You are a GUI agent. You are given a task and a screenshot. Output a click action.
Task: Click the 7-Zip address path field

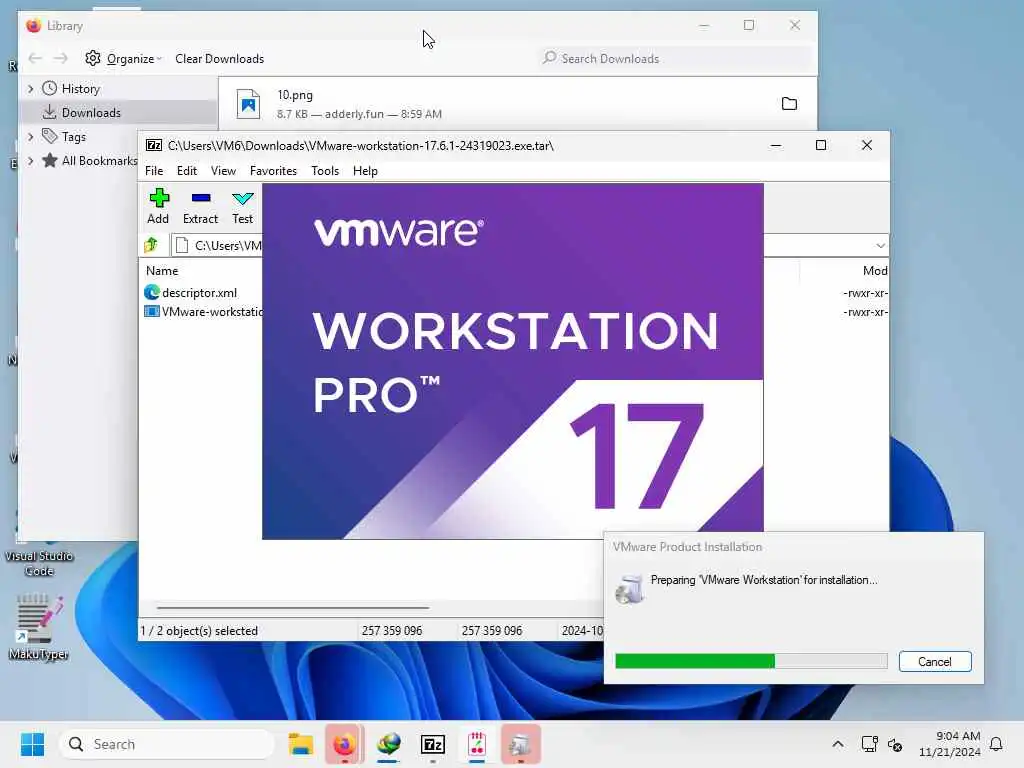click(217, 246)
